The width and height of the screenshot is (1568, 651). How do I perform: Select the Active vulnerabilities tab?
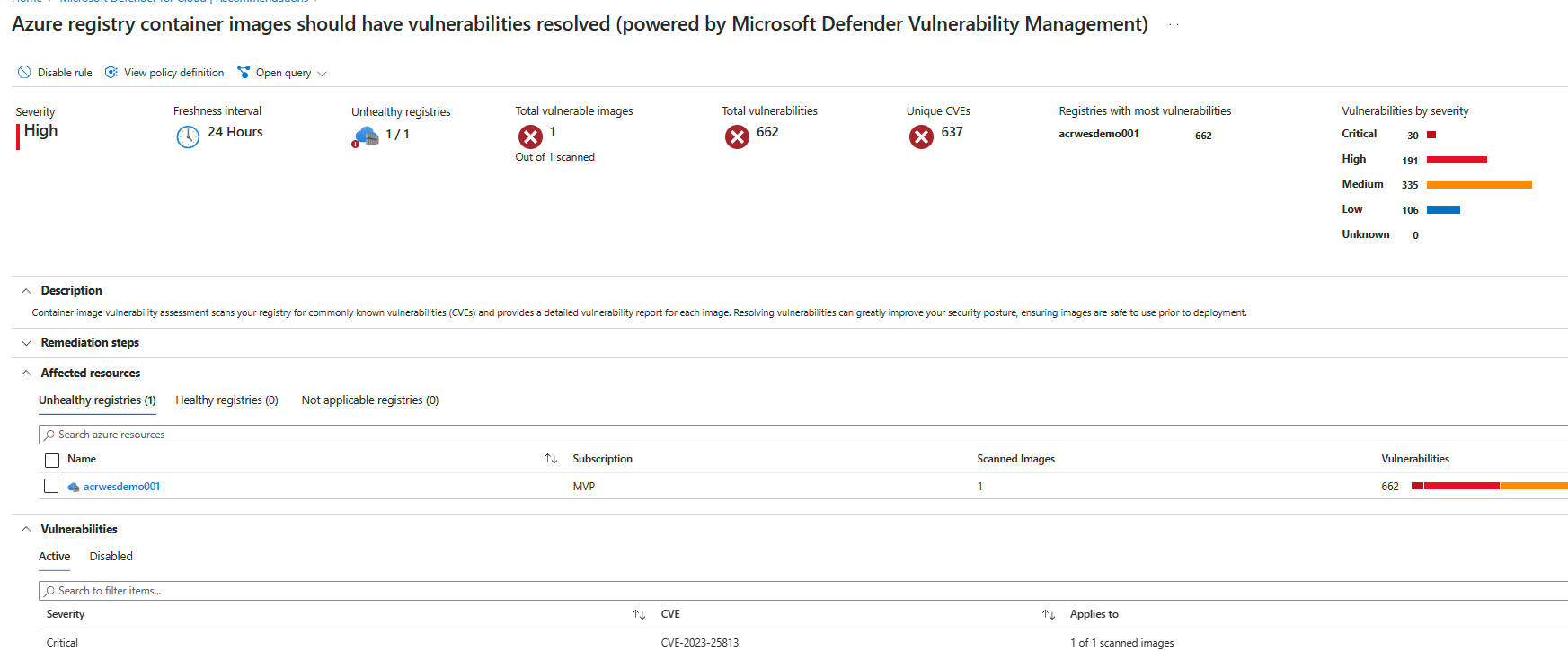pos(54,557)
